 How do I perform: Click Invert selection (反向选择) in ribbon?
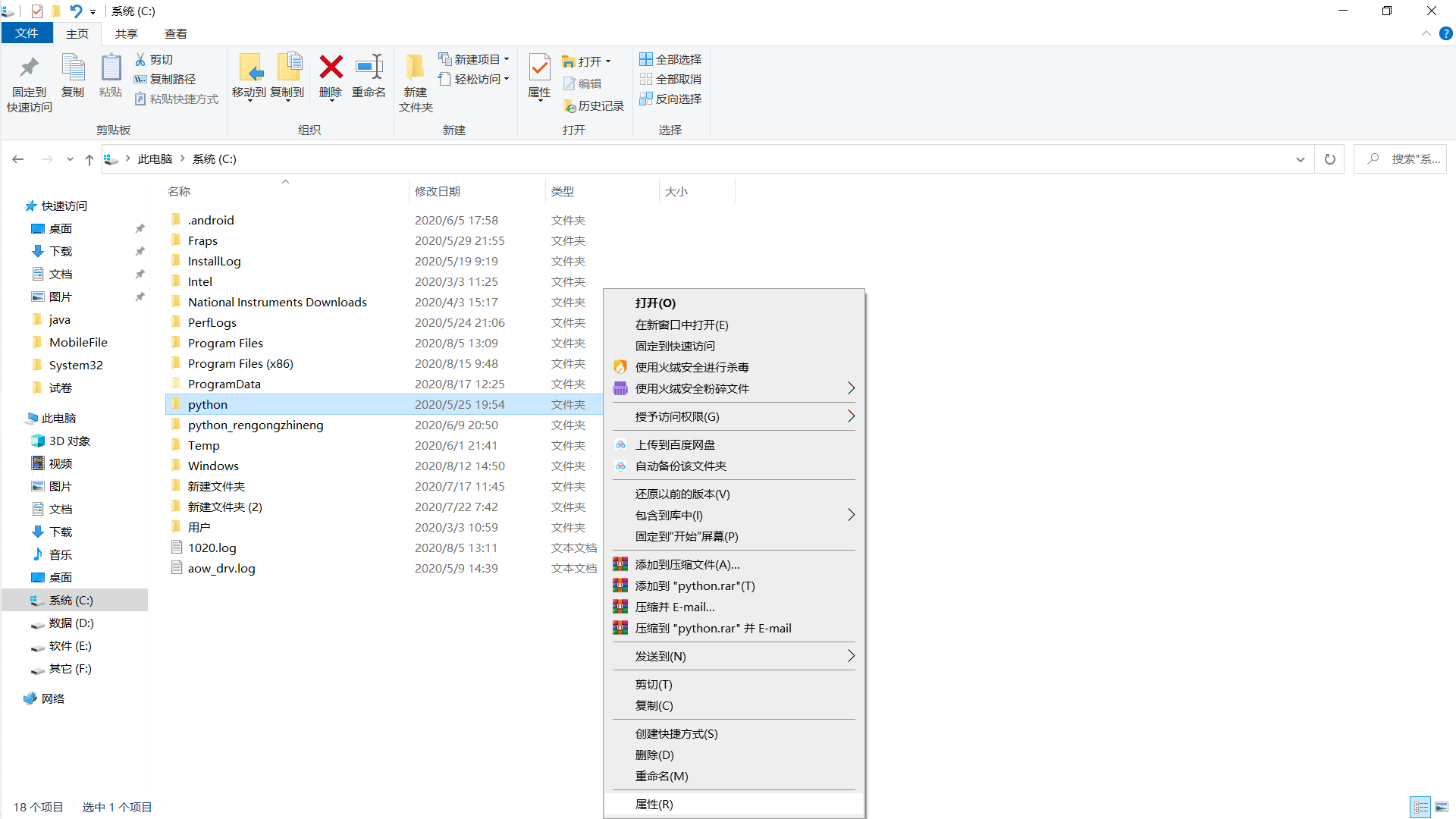[x=670, y=99]
